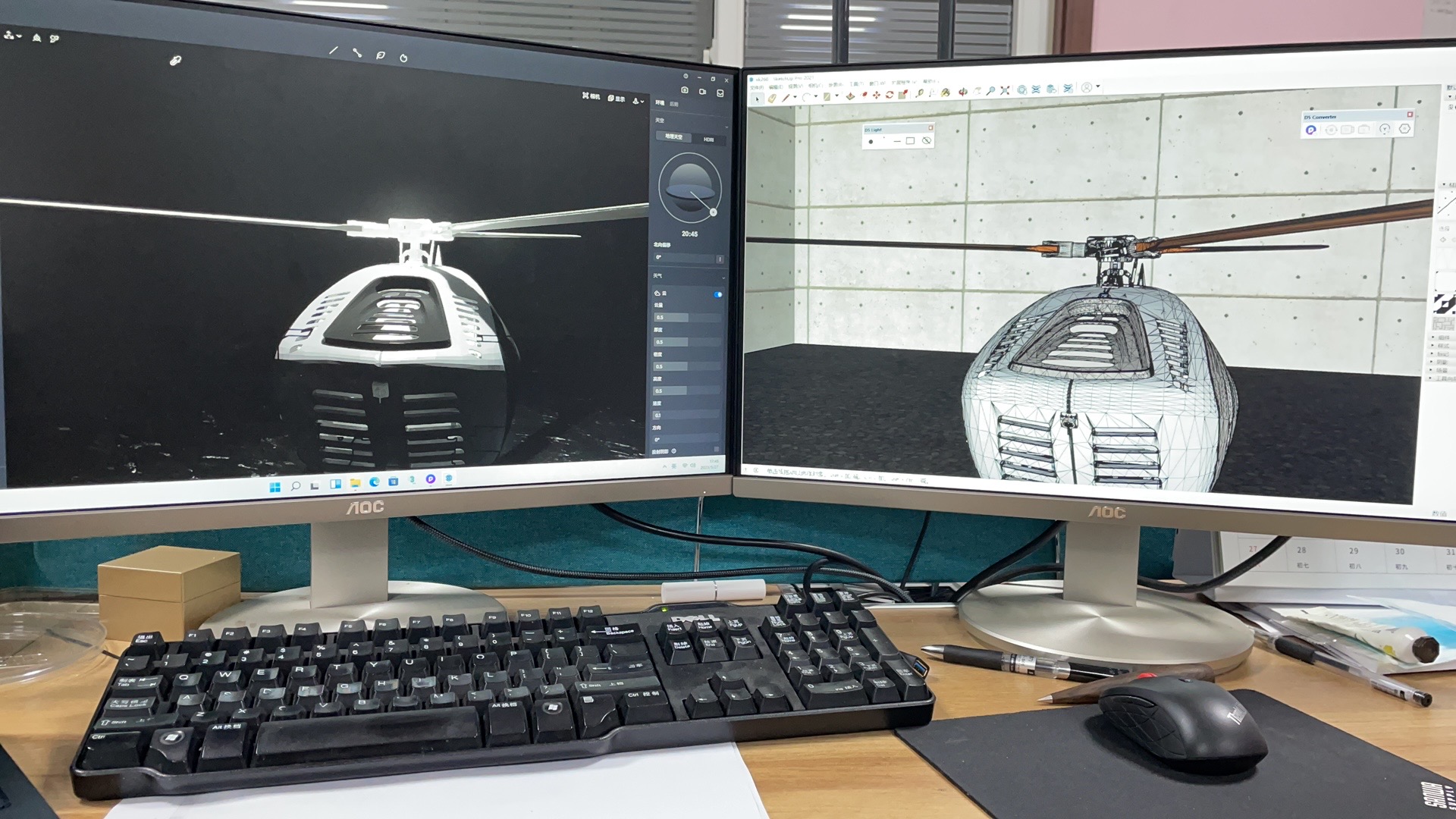Click the hide-lights icon in D5 Light panel

927,140
